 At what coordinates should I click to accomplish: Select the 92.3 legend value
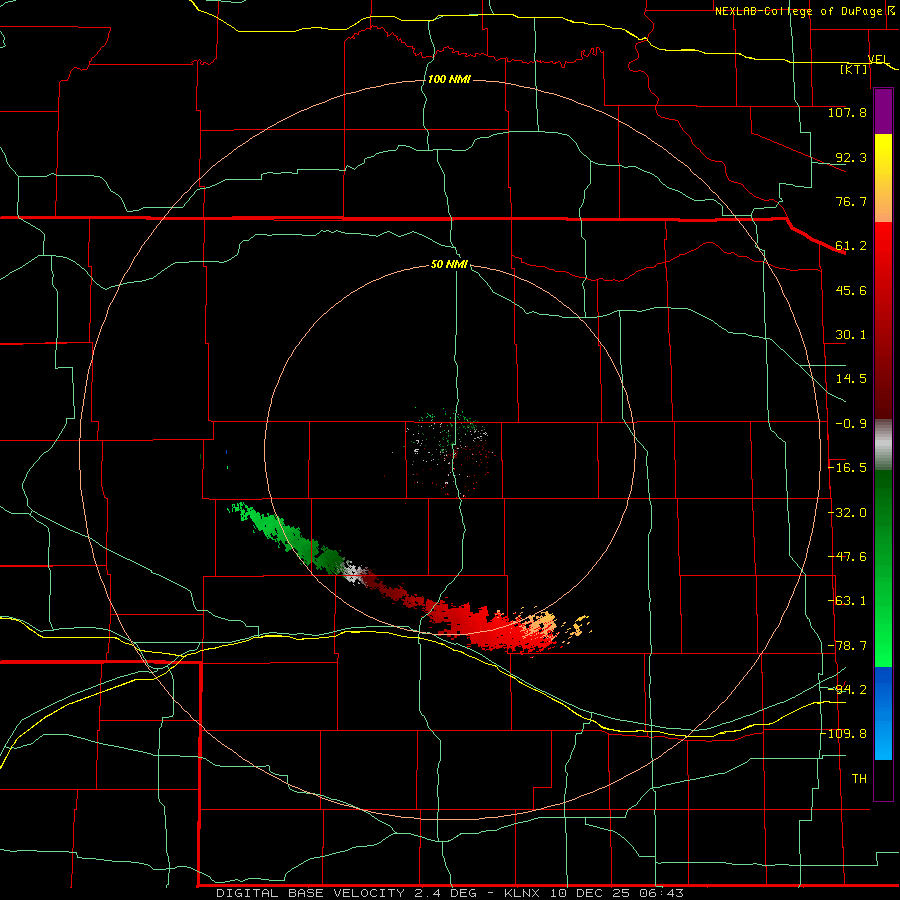[x=851, y=157]
